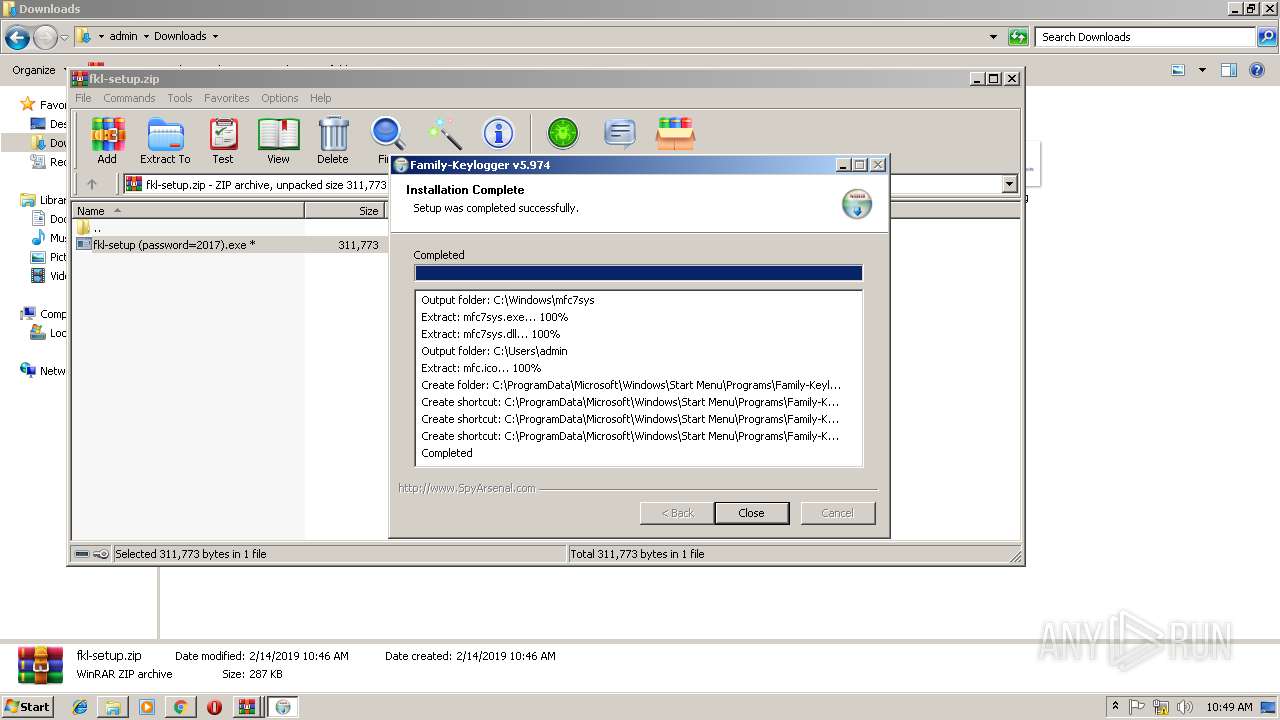The width and height of the screenshot is (1280, 720).
Task: Open the File menu in WinRAR
Action: pos(83,98)
